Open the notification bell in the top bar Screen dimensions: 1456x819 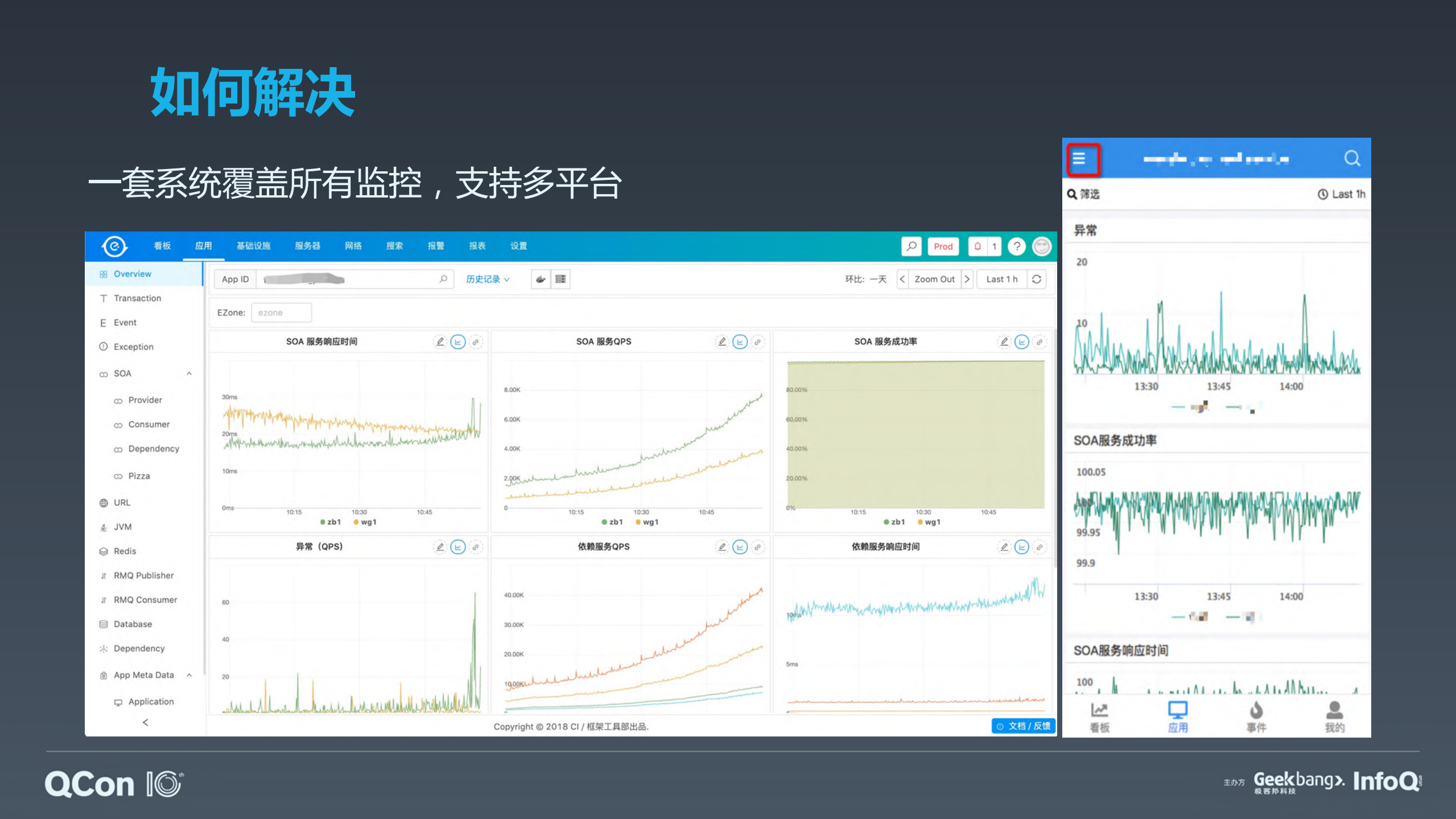tap(977, 246)
